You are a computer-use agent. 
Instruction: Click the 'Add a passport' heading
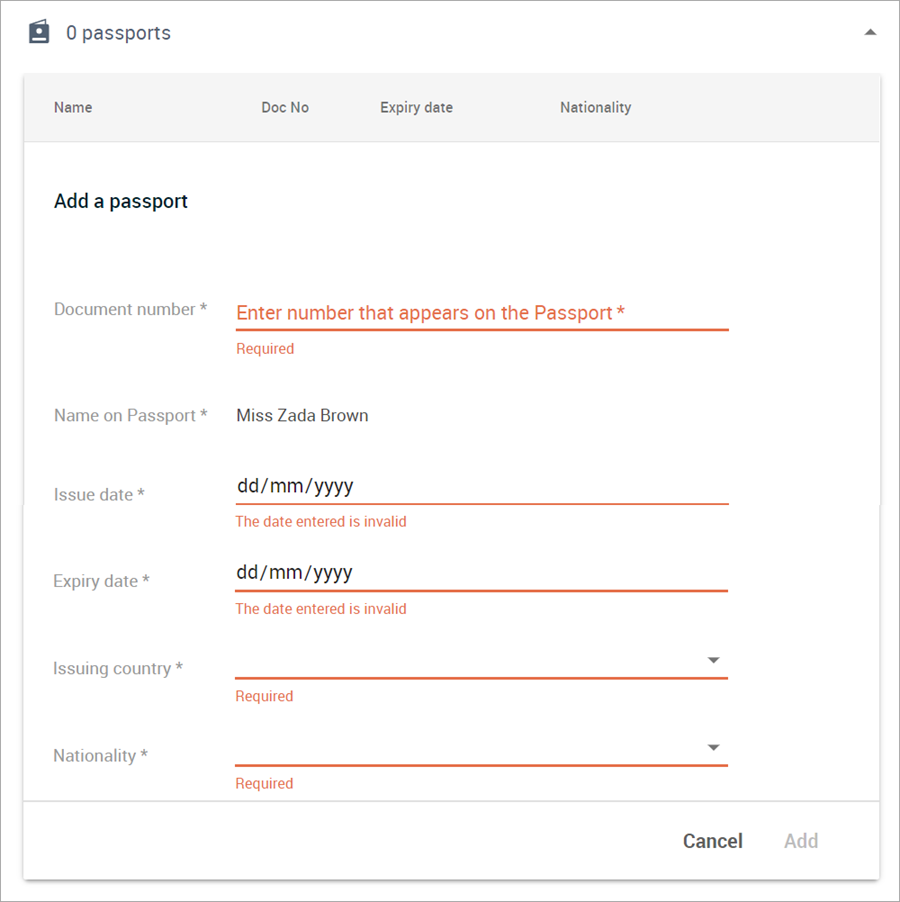pyautogui.click(x=120, y=201)
